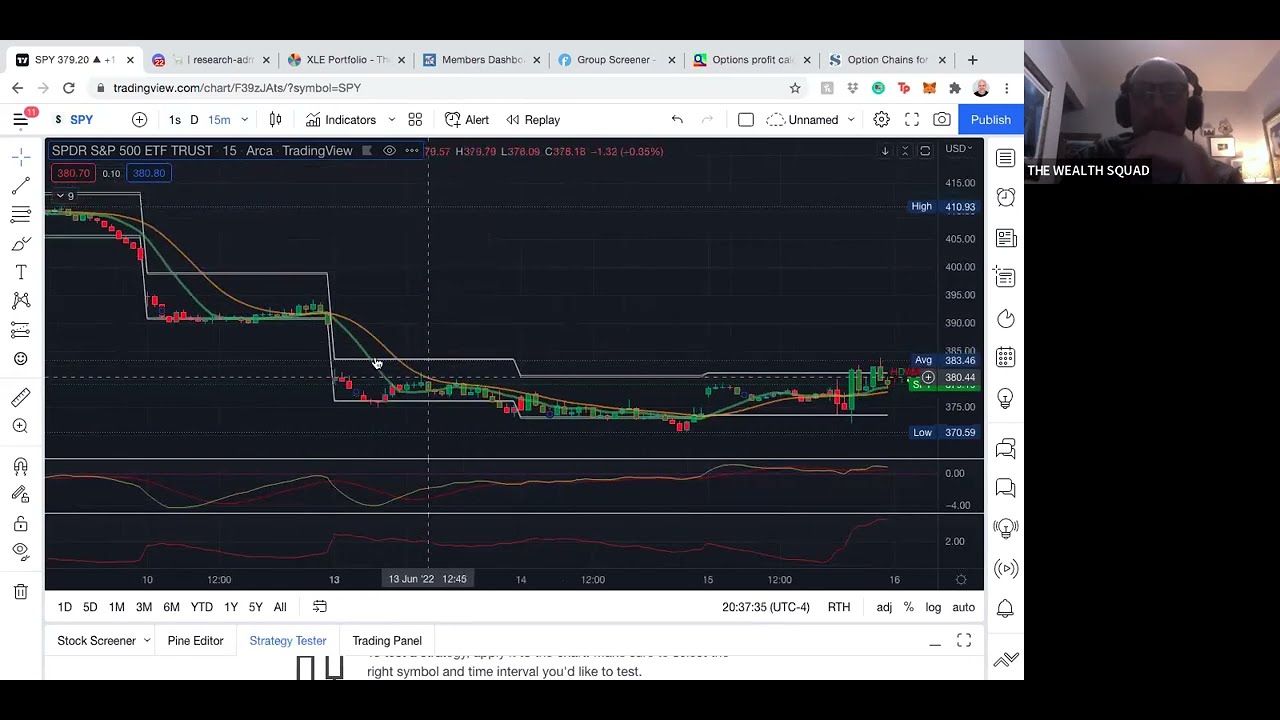
Task: Toggle lock all drawing tools
Action: (20, 524)
